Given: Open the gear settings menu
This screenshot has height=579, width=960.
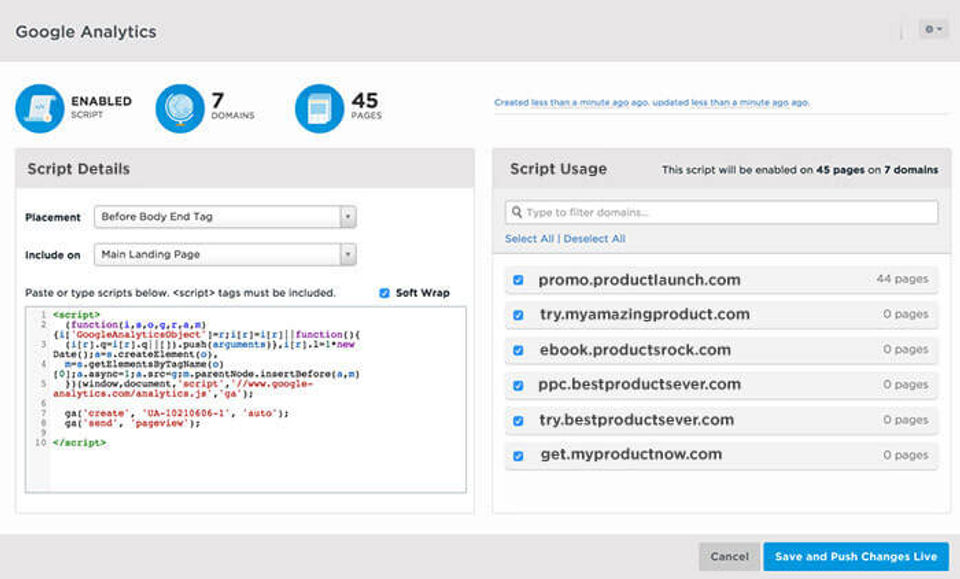Looking at the screenshot, I should point(933,29).
